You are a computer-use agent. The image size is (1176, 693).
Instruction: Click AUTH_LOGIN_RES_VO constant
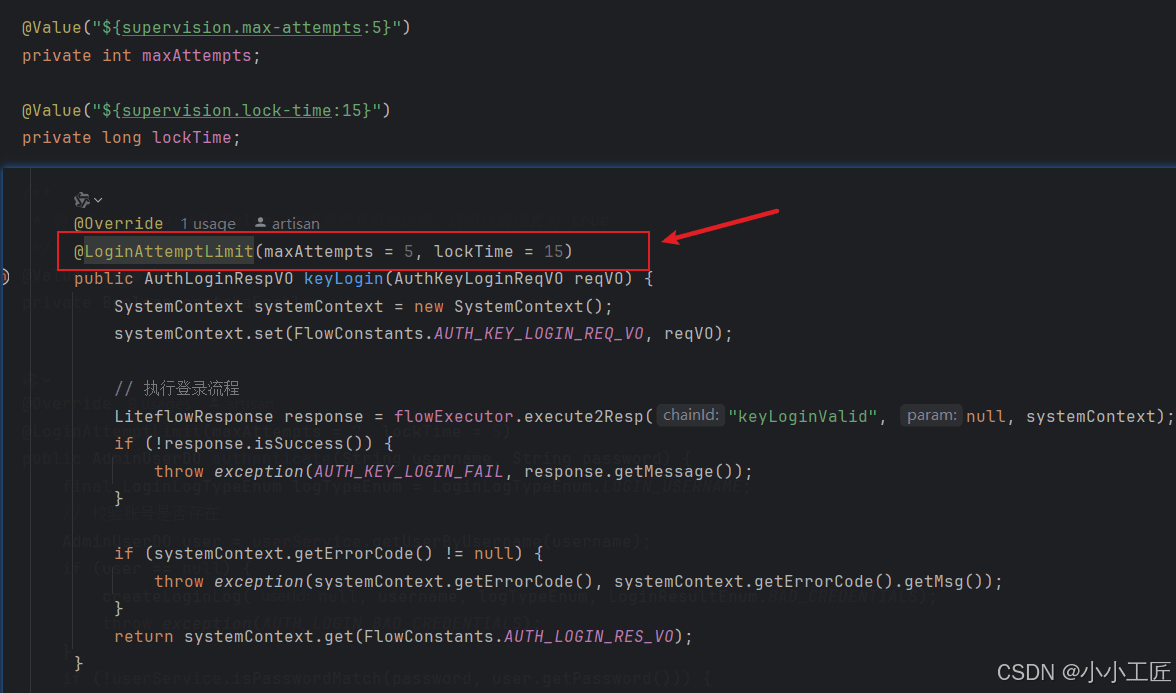pyautogui.click(x=589, y=637)
